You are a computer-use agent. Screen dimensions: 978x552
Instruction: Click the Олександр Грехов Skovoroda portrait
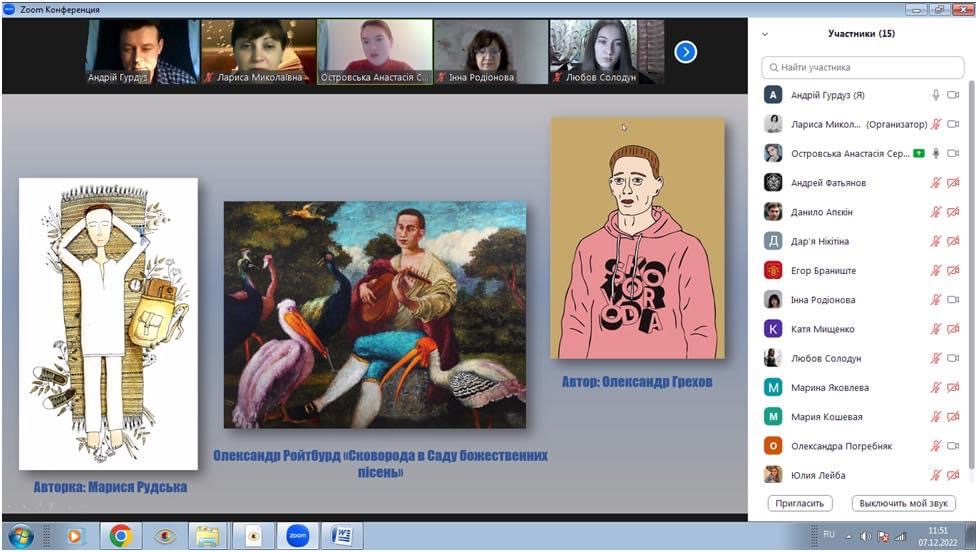click(637, 238)
